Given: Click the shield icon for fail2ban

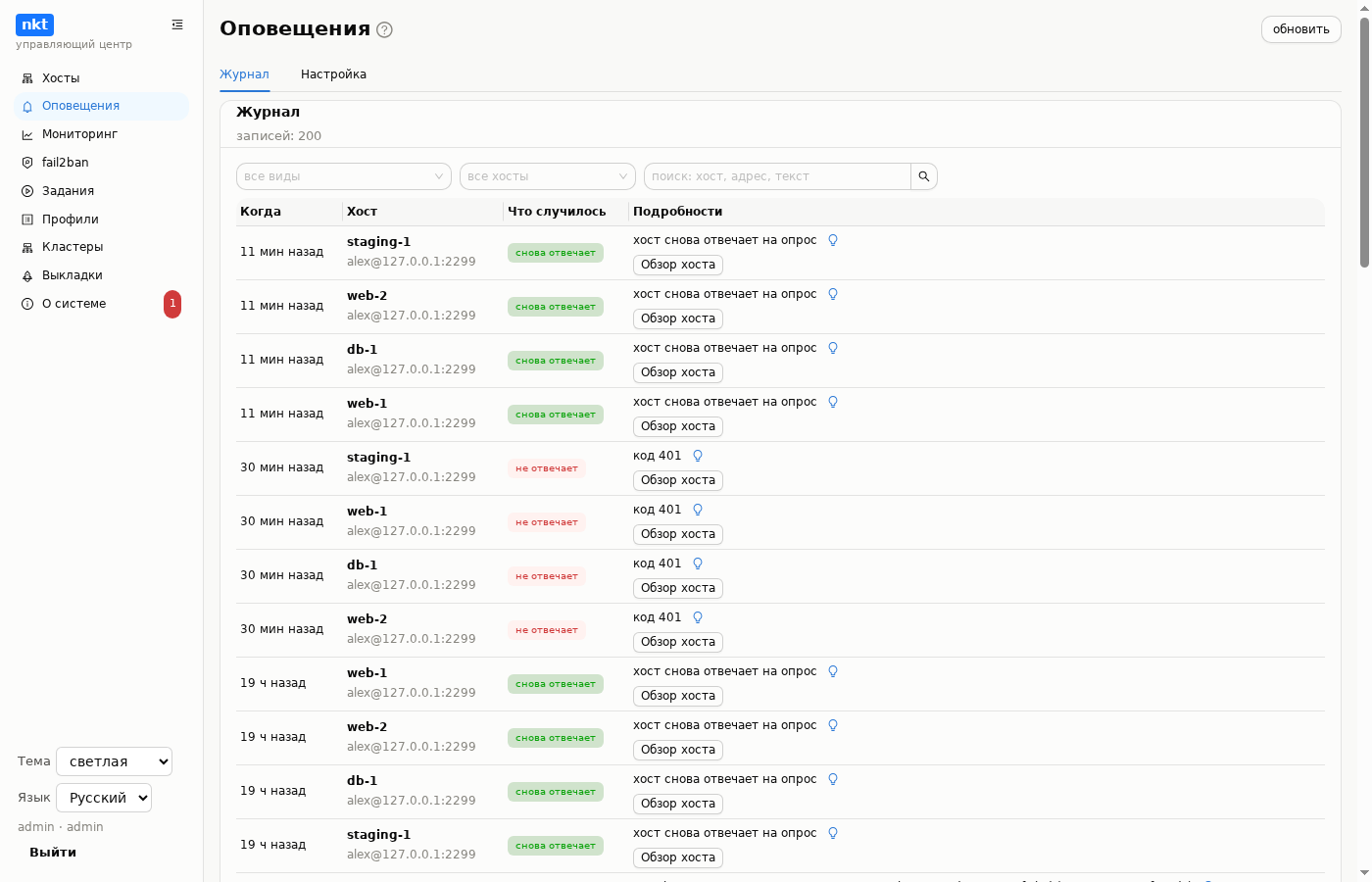Looking at the screenshot, I should pos(27,163).
